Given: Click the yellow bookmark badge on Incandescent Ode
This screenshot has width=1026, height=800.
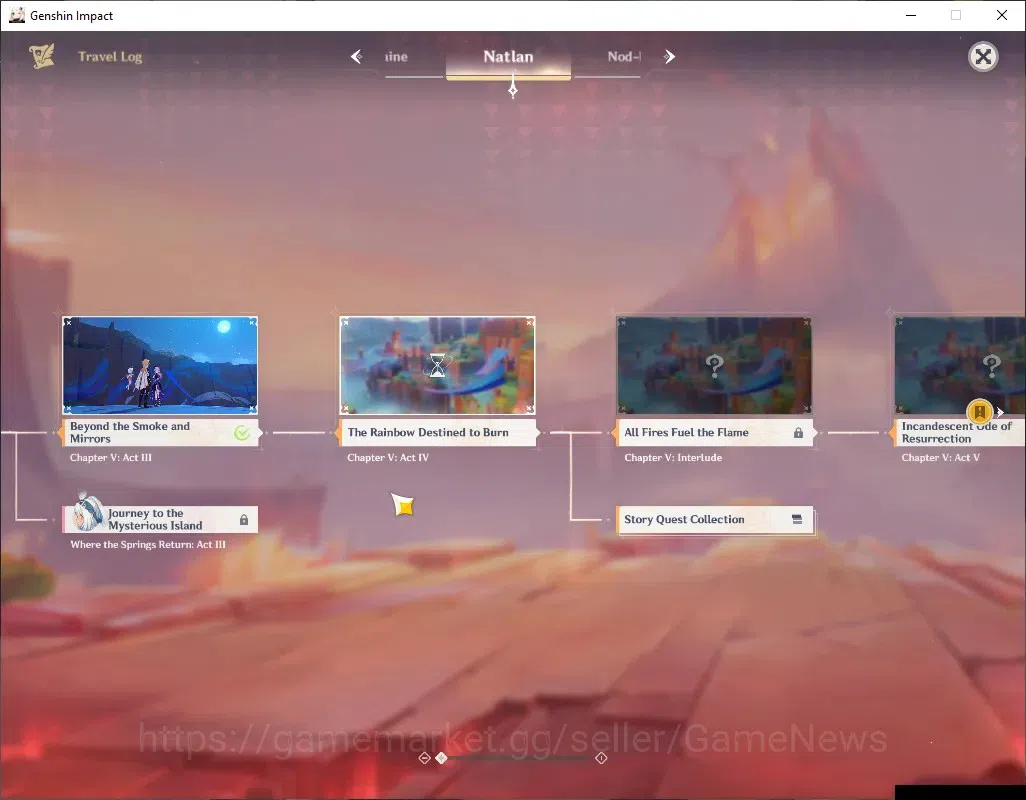Looking at the screenshot, I should [980, 411].
